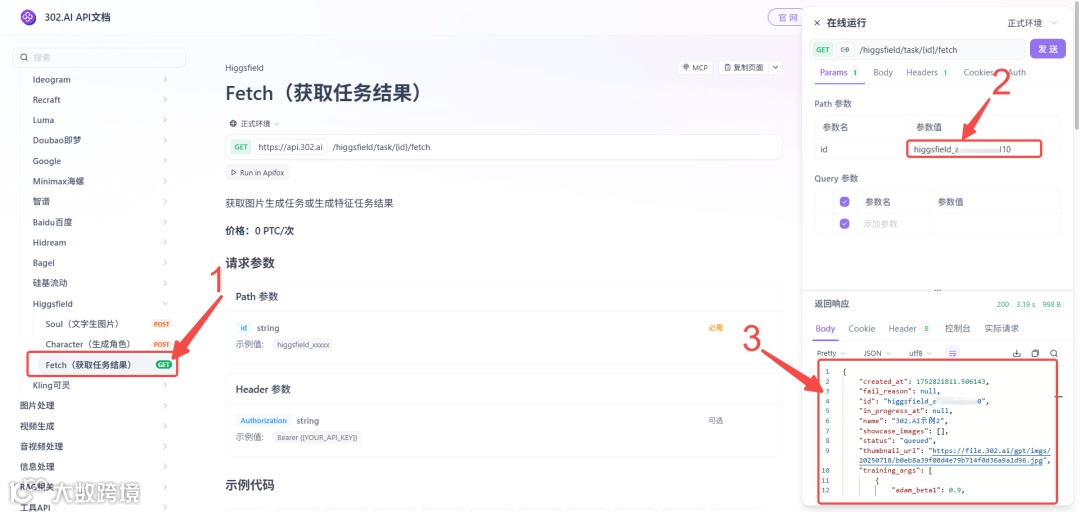This screenshot has height=512, width=1080.
Task: Switch to the Cookies request tab
Action: (978, 72)
